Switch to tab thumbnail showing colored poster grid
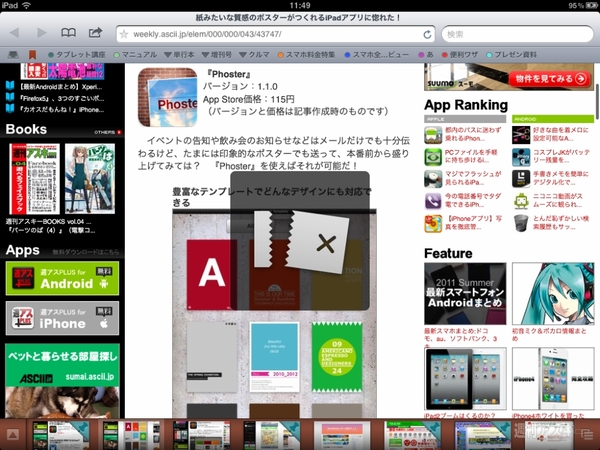The image size is (600, 450). pos(131,435)
